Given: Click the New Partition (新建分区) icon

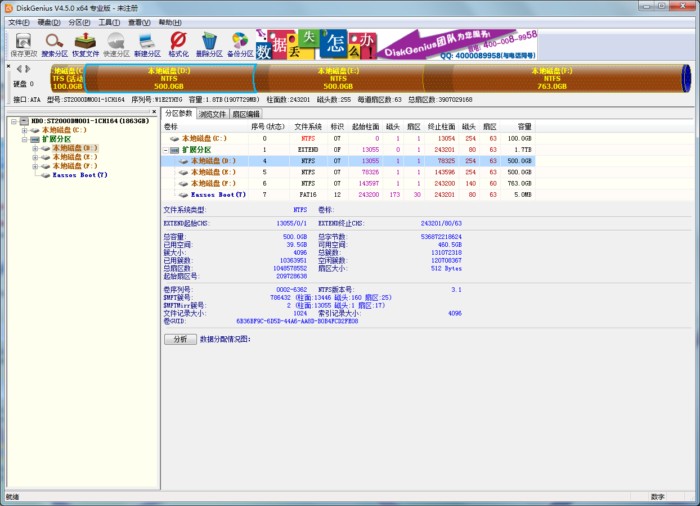Looking at the screenshot, I should tap(148, 43).
